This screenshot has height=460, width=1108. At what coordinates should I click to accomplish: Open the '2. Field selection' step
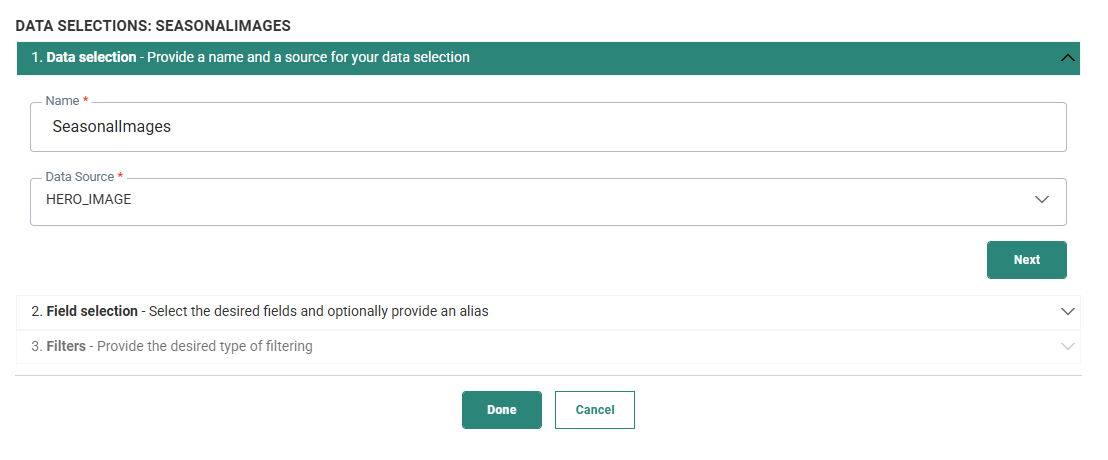click(x=85, y=311)
